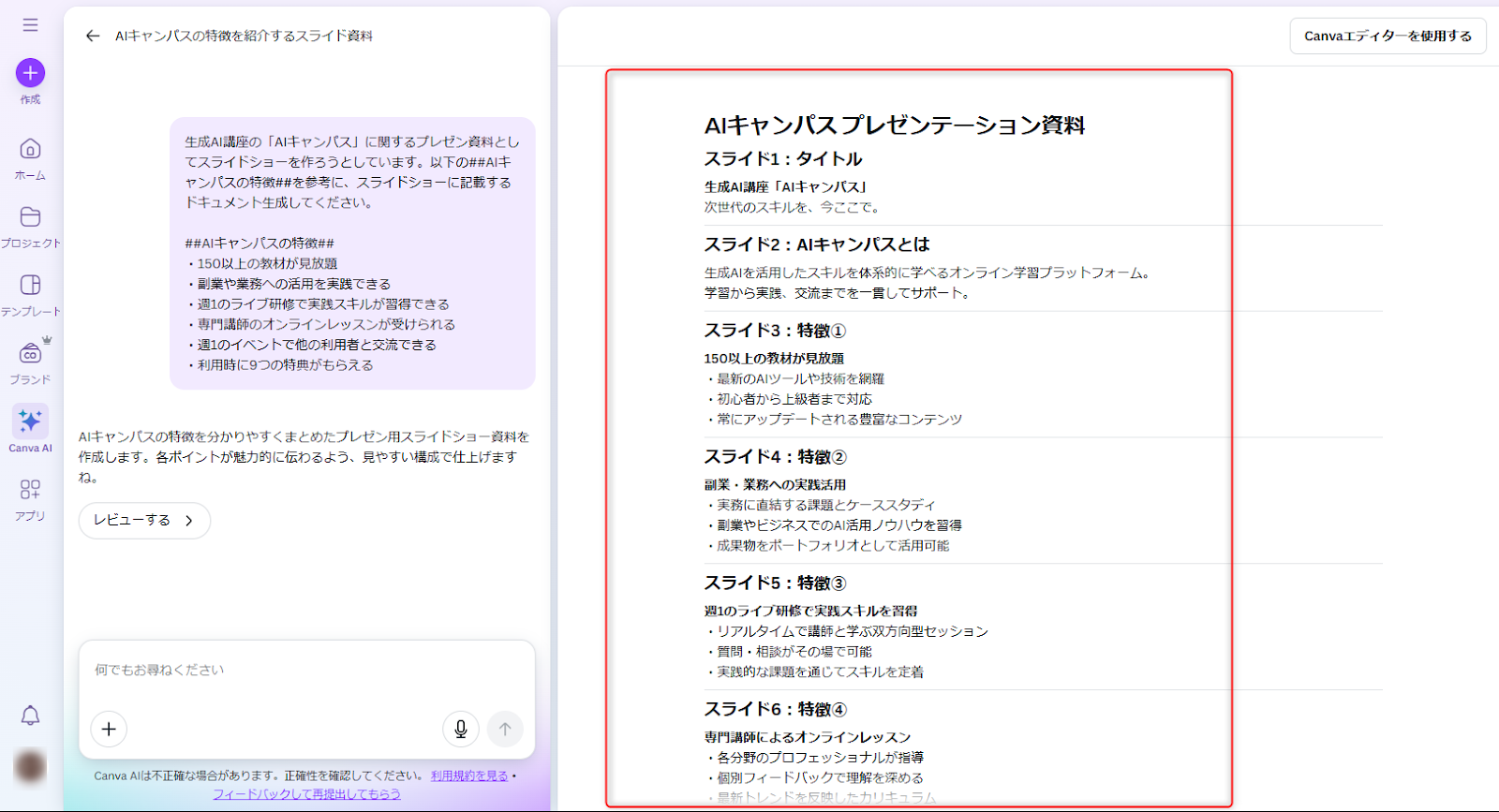Click Canvaエディターを使用する button

[1387, 37]
